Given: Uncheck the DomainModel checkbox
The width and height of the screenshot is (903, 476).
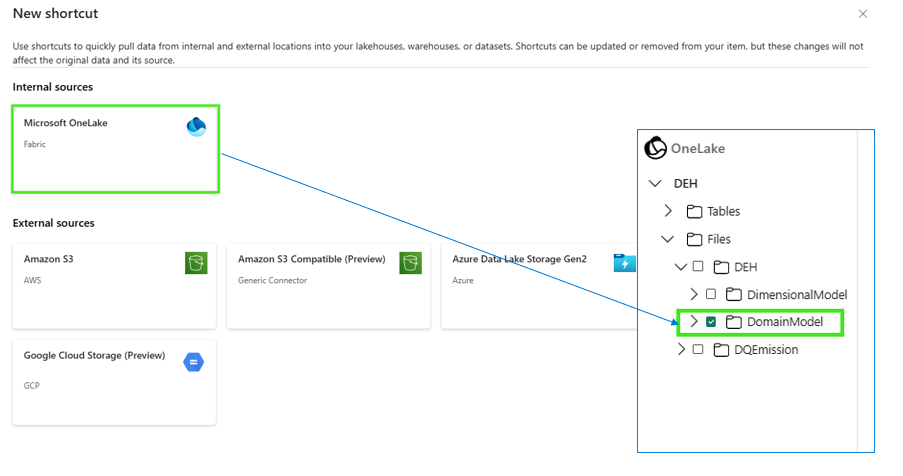Looking at the screenshot, I should [711, 322].
